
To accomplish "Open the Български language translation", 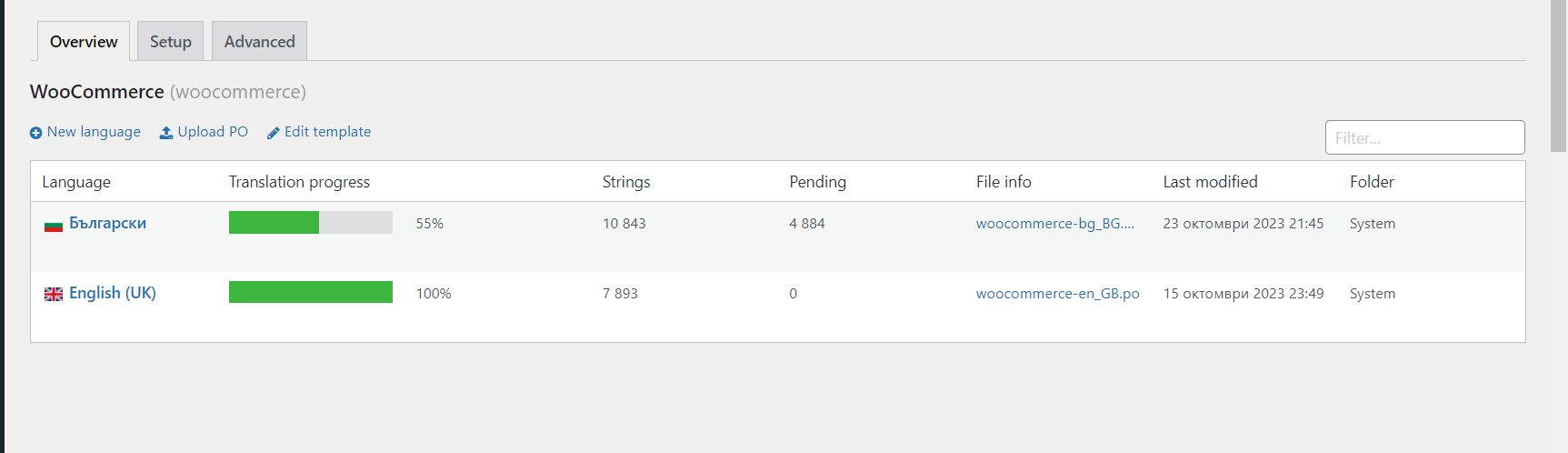I will point(107,223).
